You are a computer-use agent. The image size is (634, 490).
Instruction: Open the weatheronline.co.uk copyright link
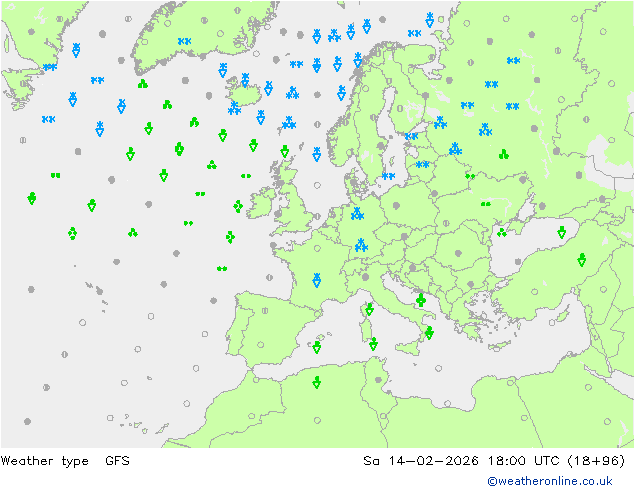(550, 481)
